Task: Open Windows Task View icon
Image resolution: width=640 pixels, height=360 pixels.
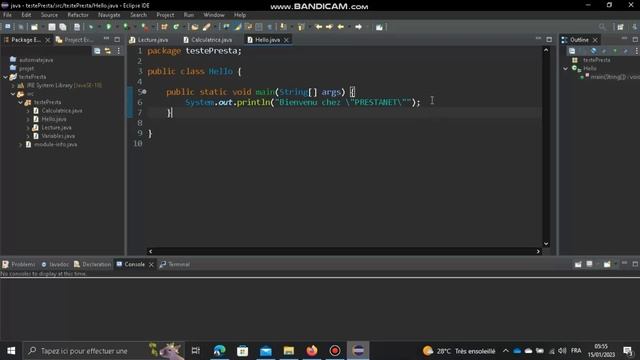Action: 196,350
